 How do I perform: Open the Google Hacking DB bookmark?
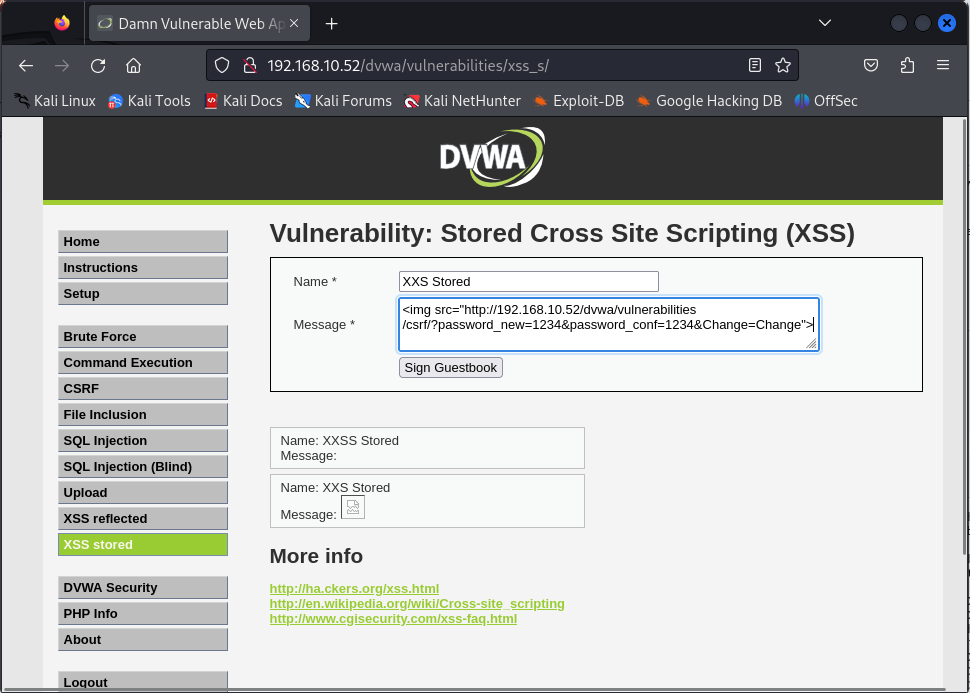(709, 101)
